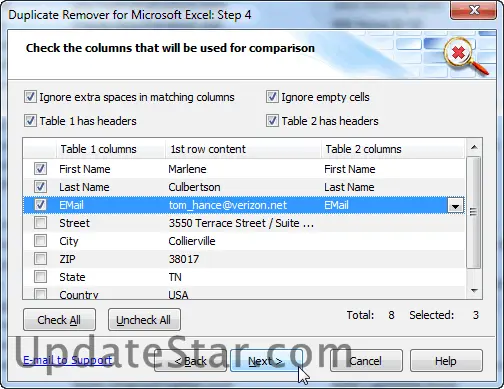Toggle Ignore empty cells checkbox
504x389 pixels.
pos(272,97)
